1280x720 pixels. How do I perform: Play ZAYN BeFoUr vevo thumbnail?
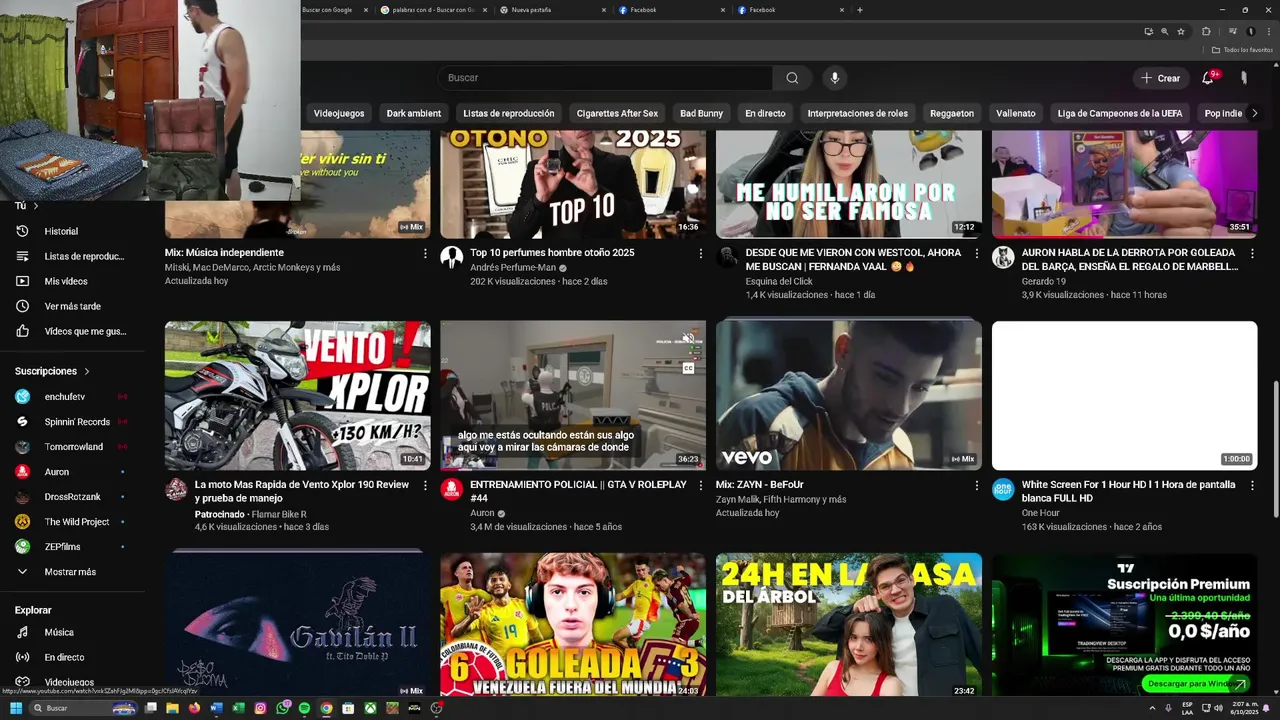point(849,395)
